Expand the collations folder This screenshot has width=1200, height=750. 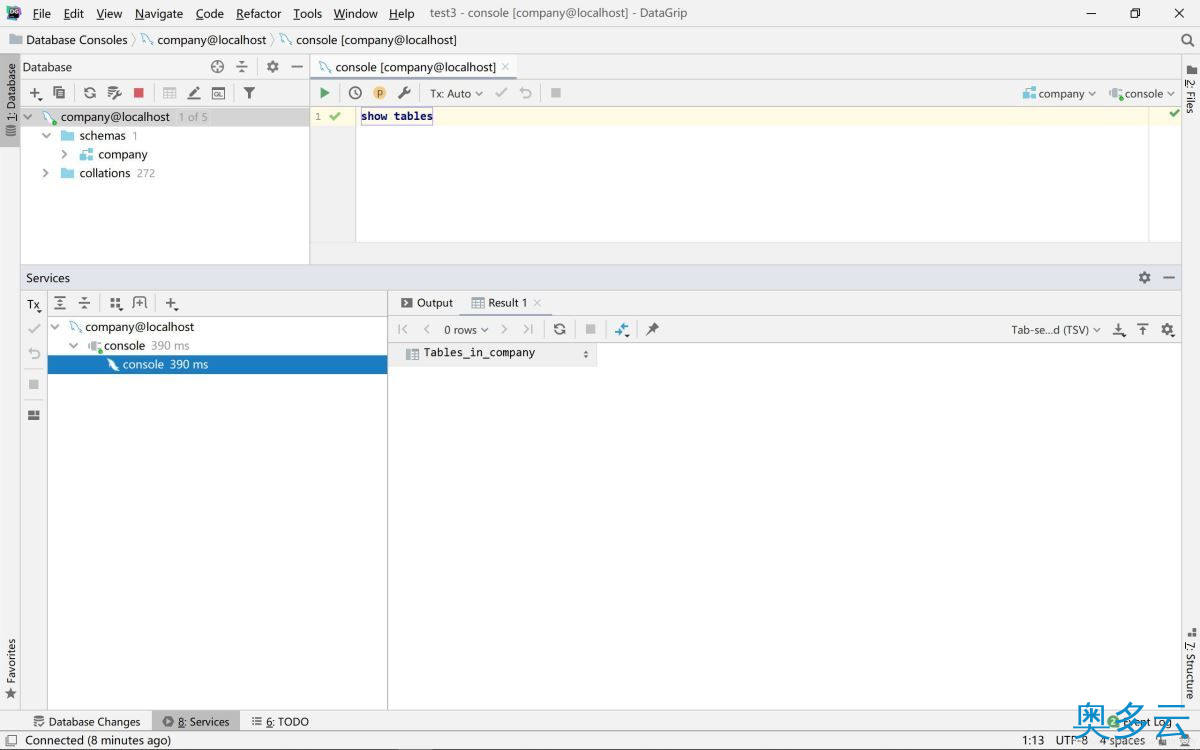click(x=45, y=173)
